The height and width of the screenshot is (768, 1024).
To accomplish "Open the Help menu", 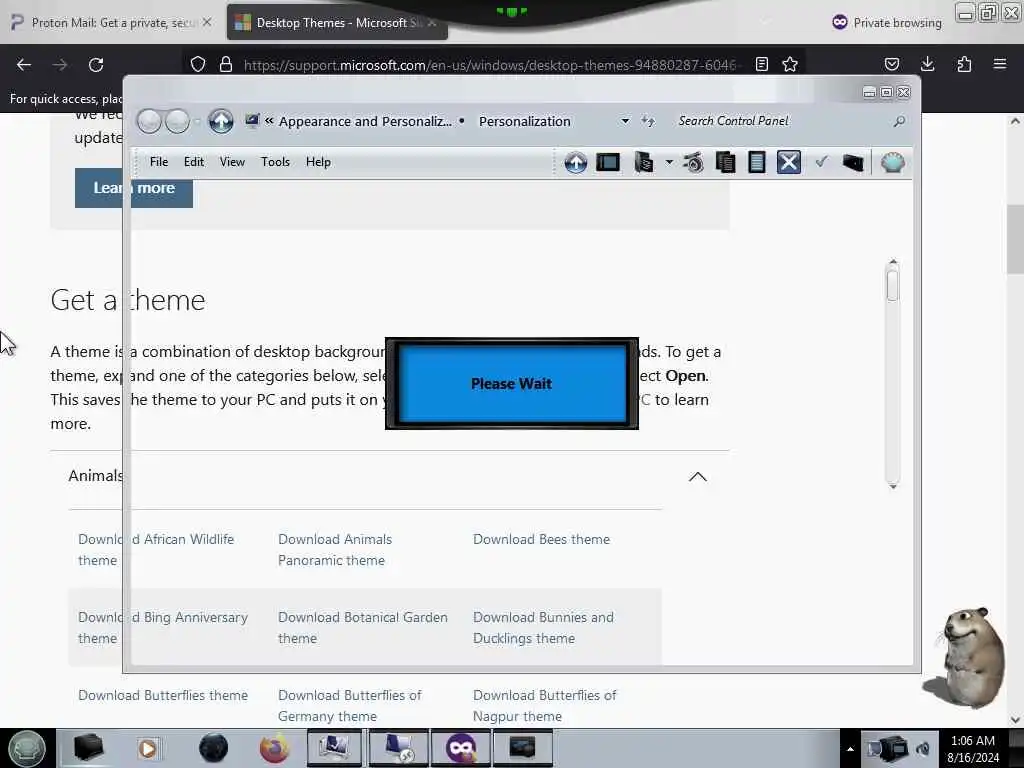I will 318,162.
